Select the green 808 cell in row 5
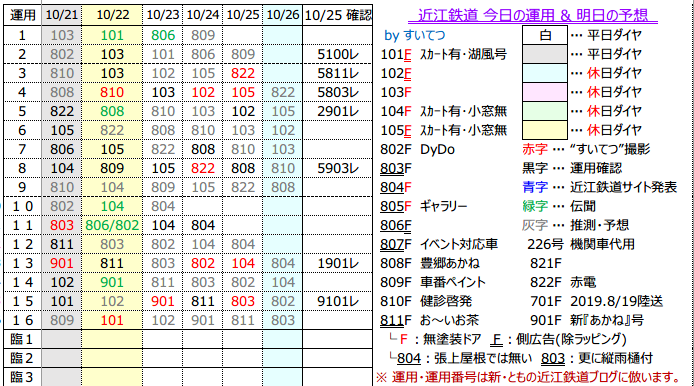 112,111
